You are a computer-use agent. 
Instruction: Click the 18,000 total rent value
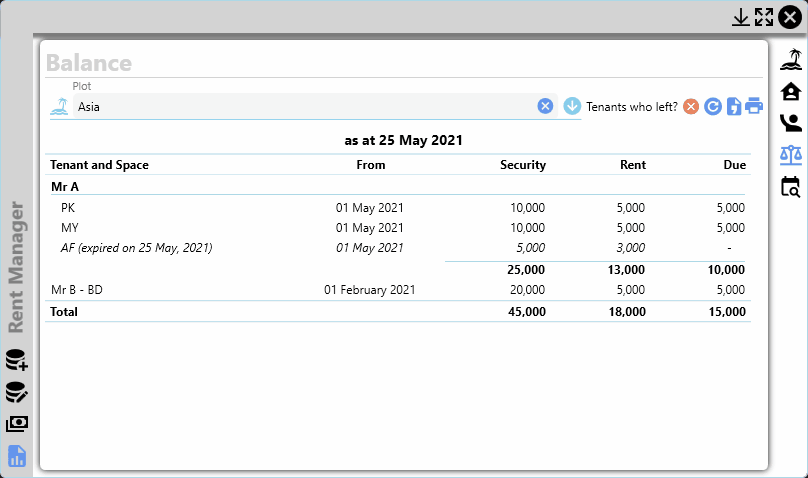click(x=627, y=312)
